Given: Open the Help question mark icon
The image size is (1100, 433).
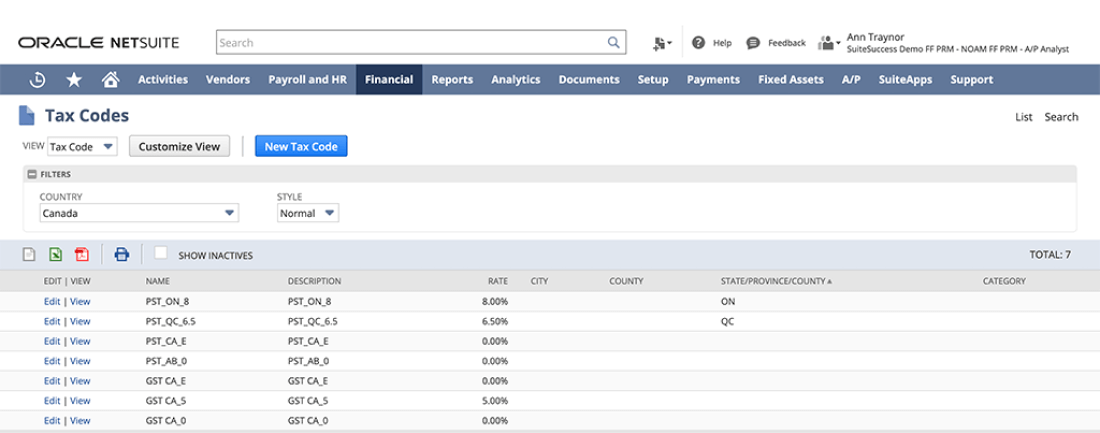Looking at the screenshot, I should tap(698, 43).
